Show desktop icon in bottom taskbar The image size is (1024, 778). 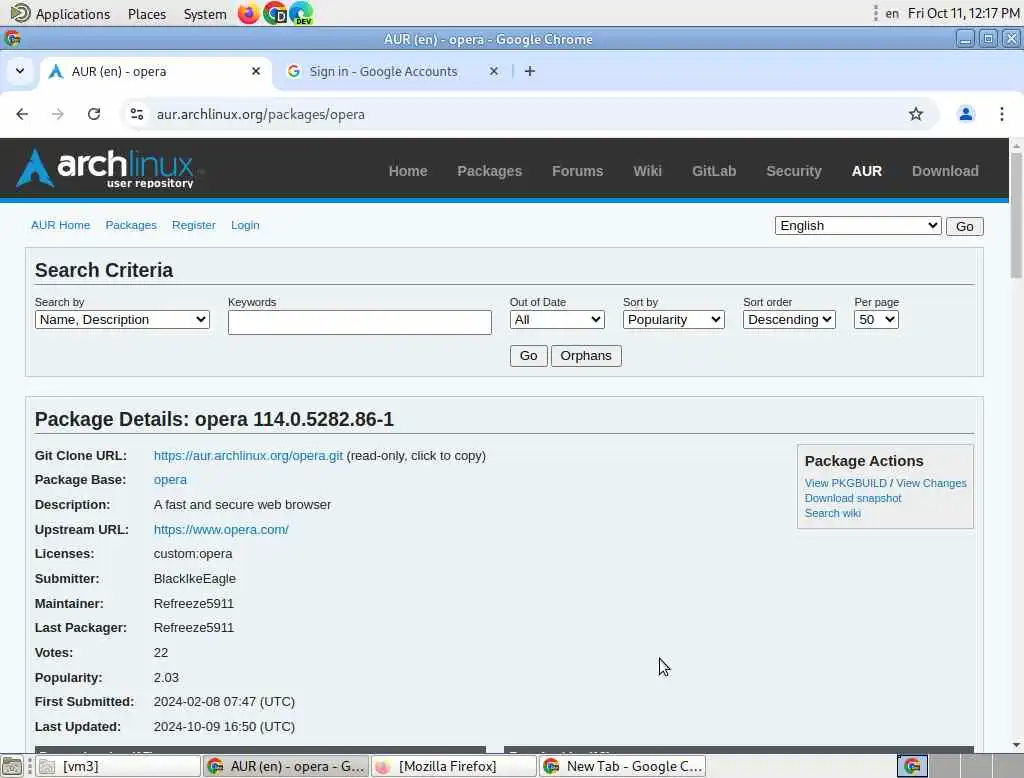click(x=12, y=766)
